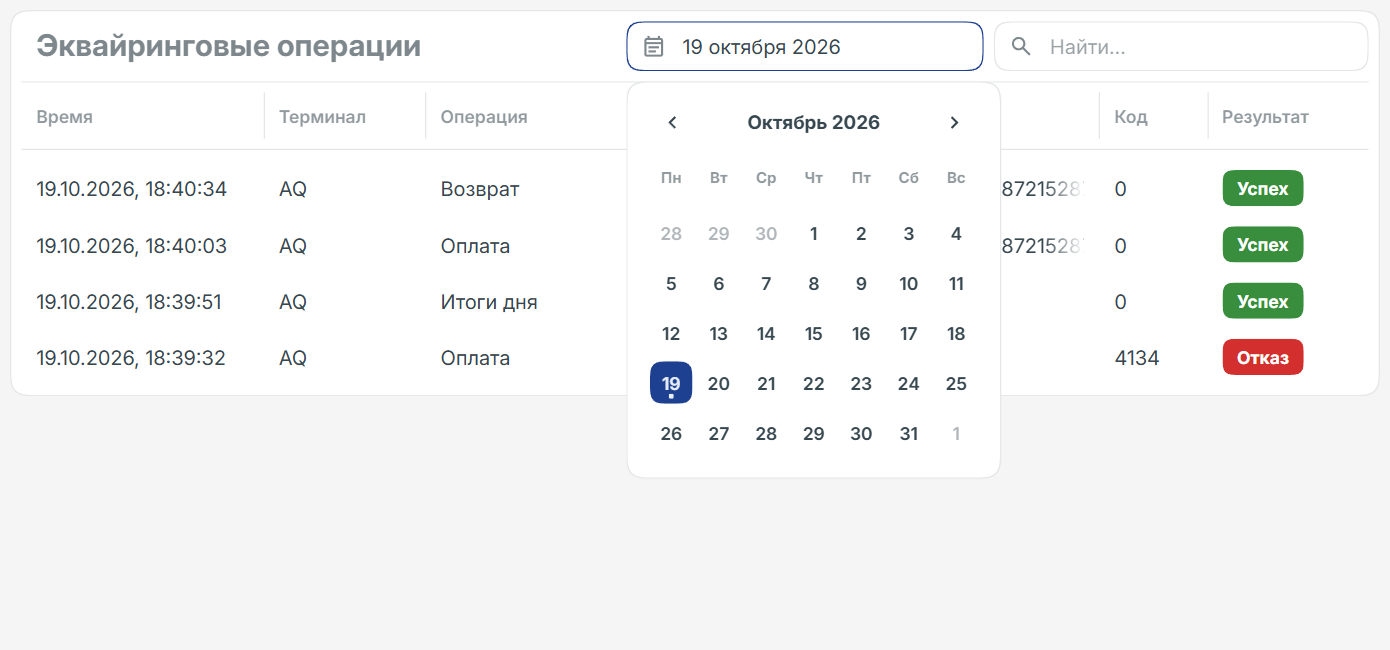The height and width of the screenshot is (650, 1390).
Task: Select day 10 in the calendar
Action: 908,284
